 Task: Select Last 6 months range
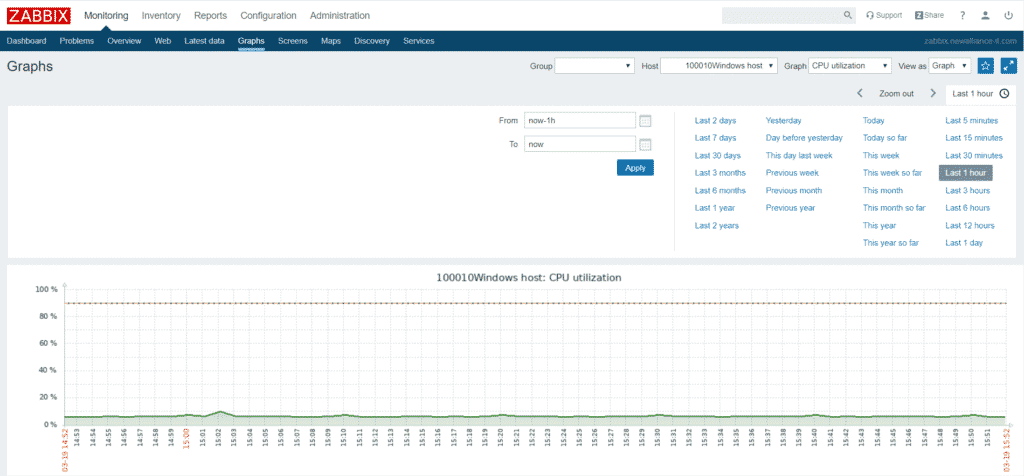pos(720,191)
